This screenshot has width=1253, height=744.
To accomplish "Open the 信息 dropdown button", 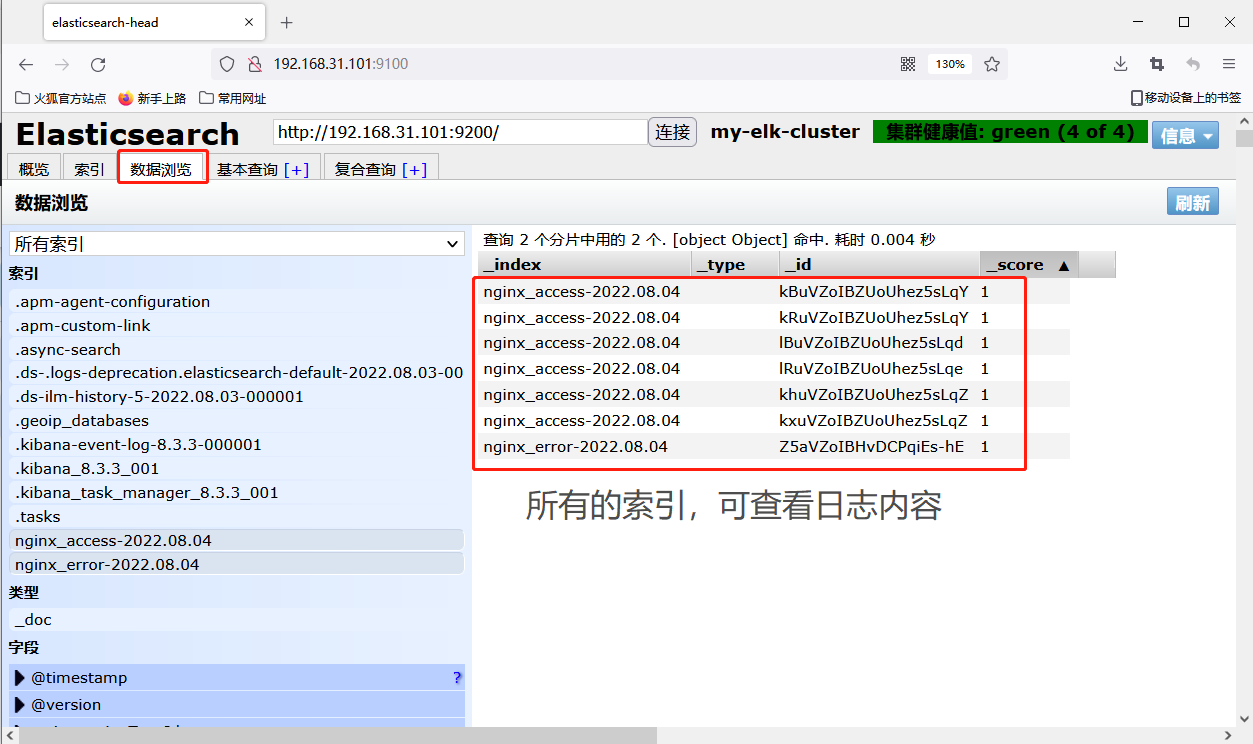I will 1185,135.
